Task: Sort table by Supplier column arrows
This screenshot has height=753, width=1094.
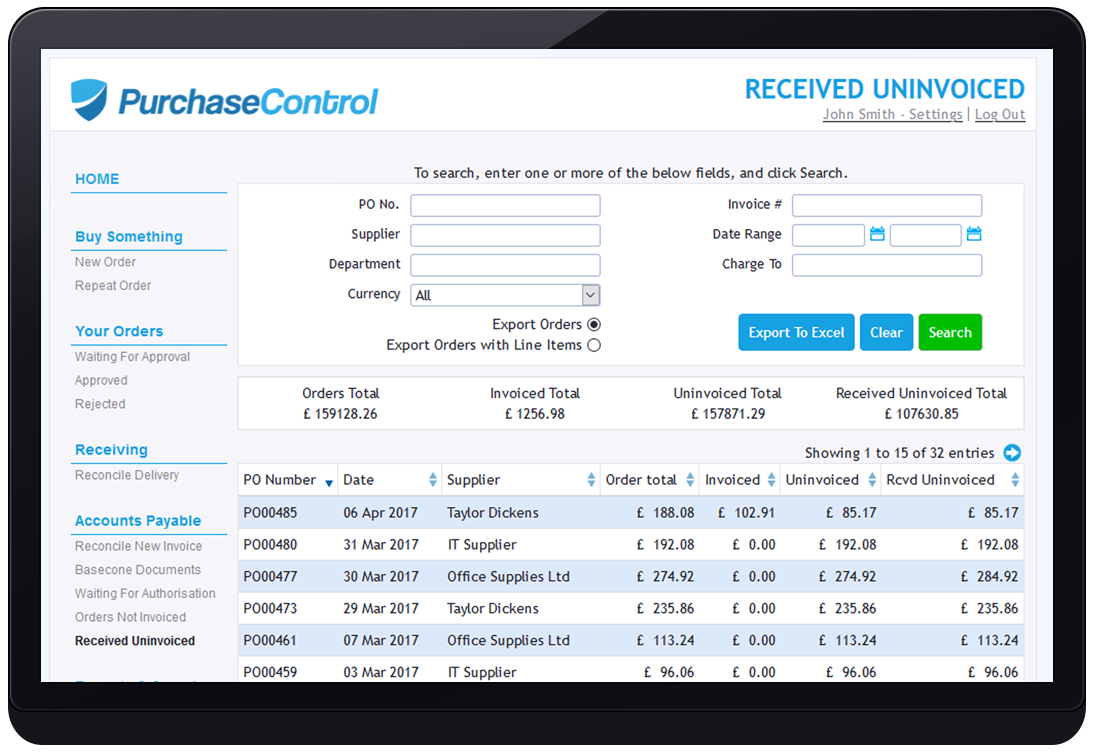Action: (591, 479)
